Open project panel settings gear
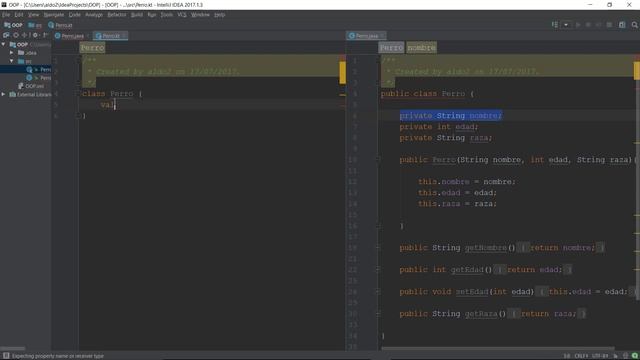 [x=35, y=36]
